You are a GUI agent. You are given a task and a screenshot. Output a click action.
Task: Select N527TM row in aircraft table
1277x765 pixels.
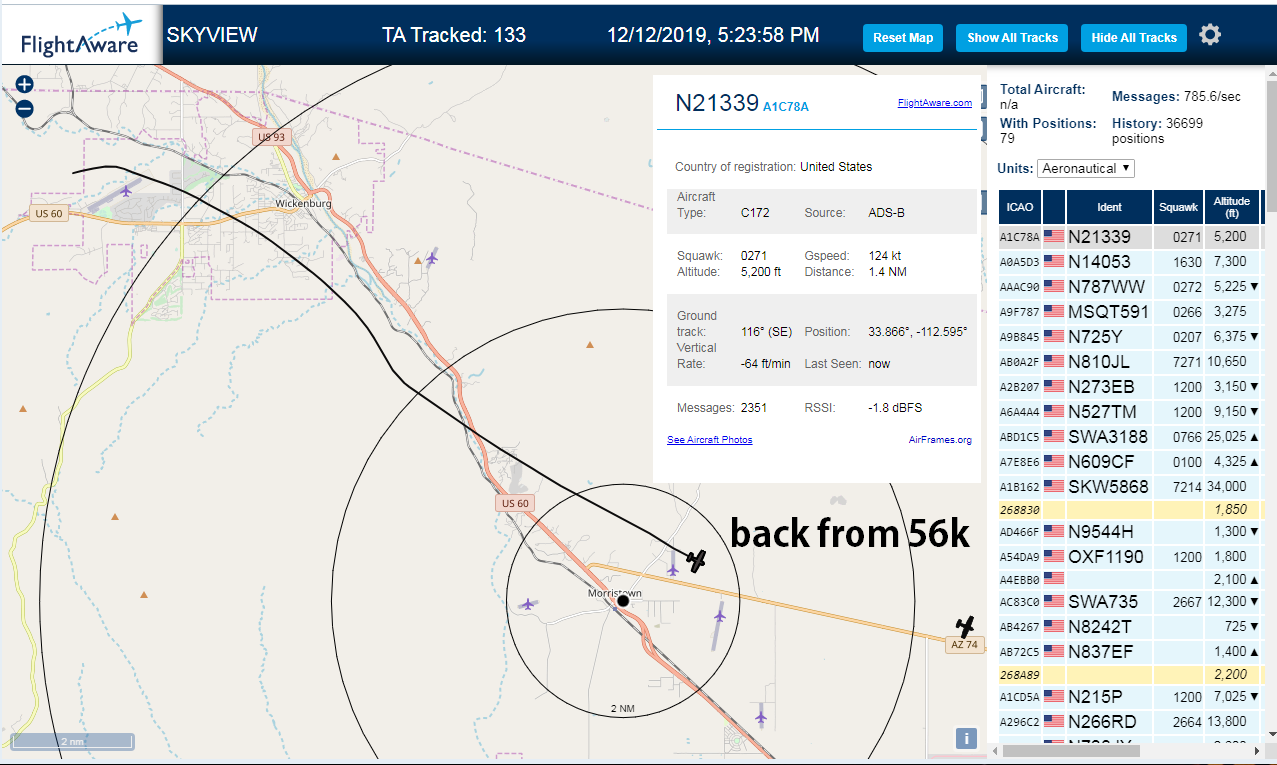tap(1130, 412)
